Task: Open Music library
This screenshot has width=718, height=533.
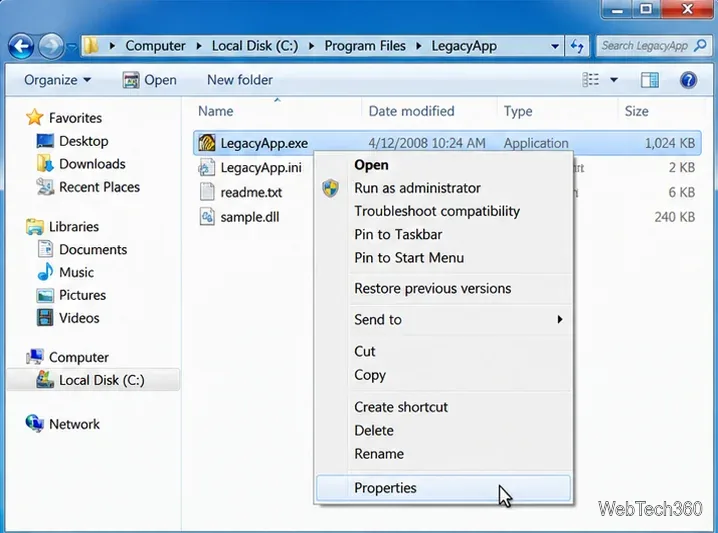Action: click(65, 272)
